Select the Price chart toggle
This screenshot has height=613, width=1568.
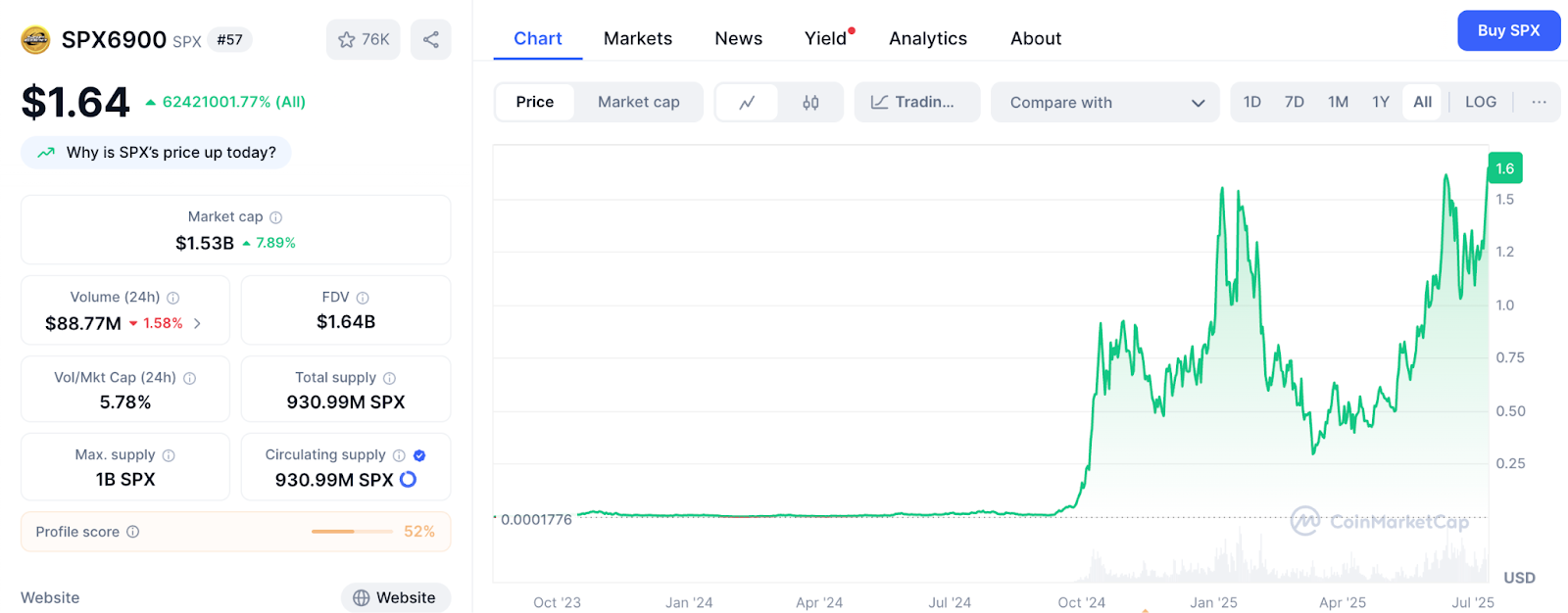[x=535, y=102]
